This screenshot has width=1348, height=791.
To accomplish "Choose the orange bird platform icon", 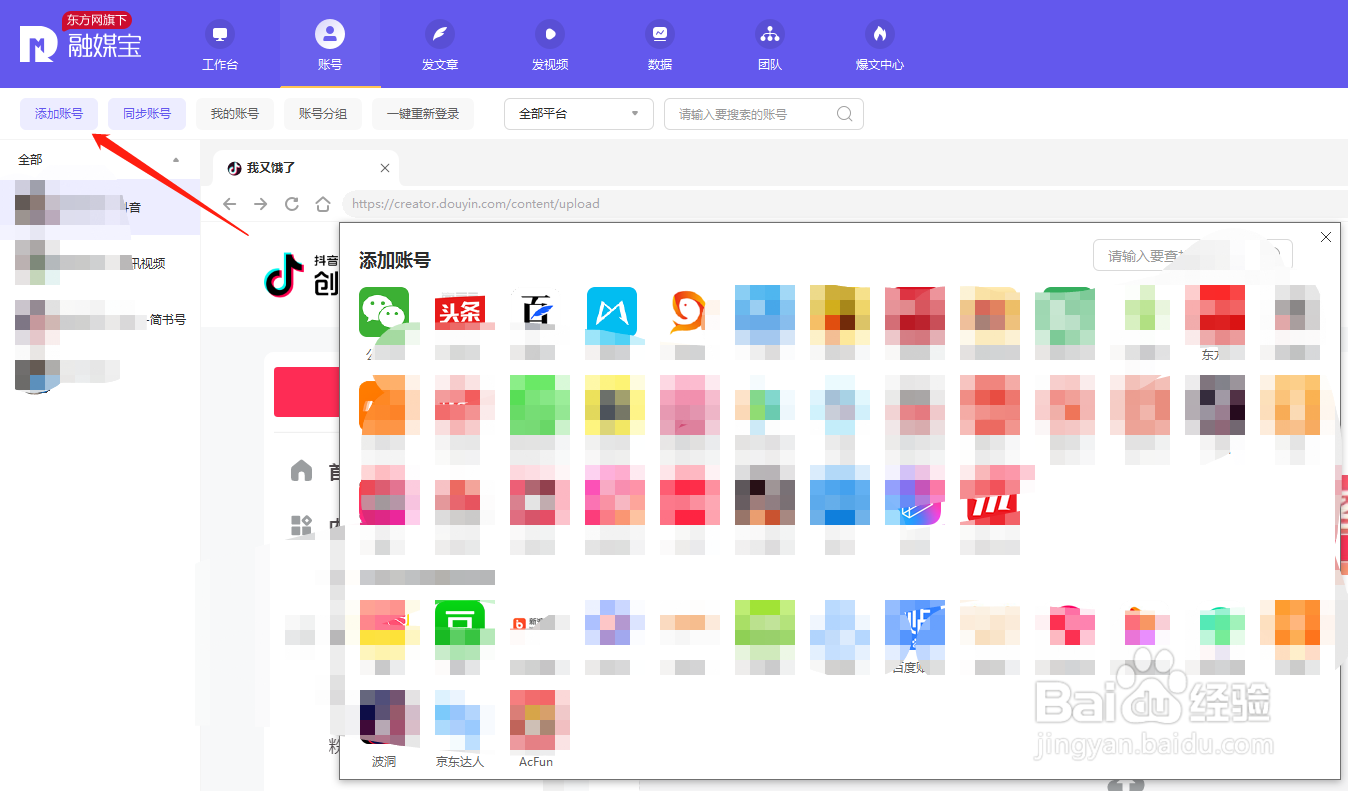I will (x=686, y=312).
